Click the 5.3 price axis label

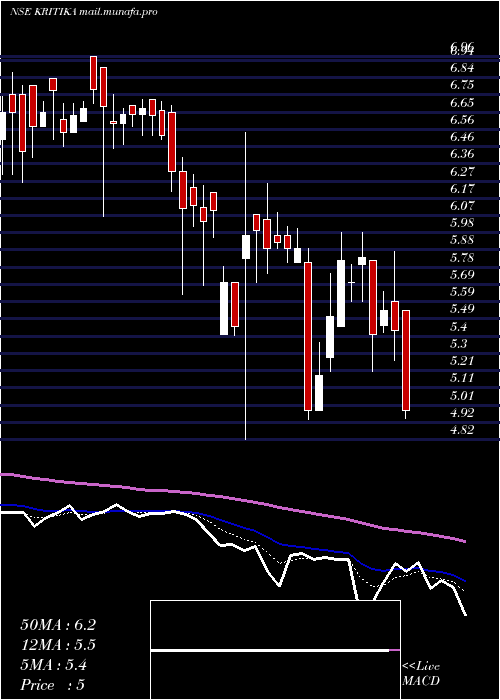(459, 344)
